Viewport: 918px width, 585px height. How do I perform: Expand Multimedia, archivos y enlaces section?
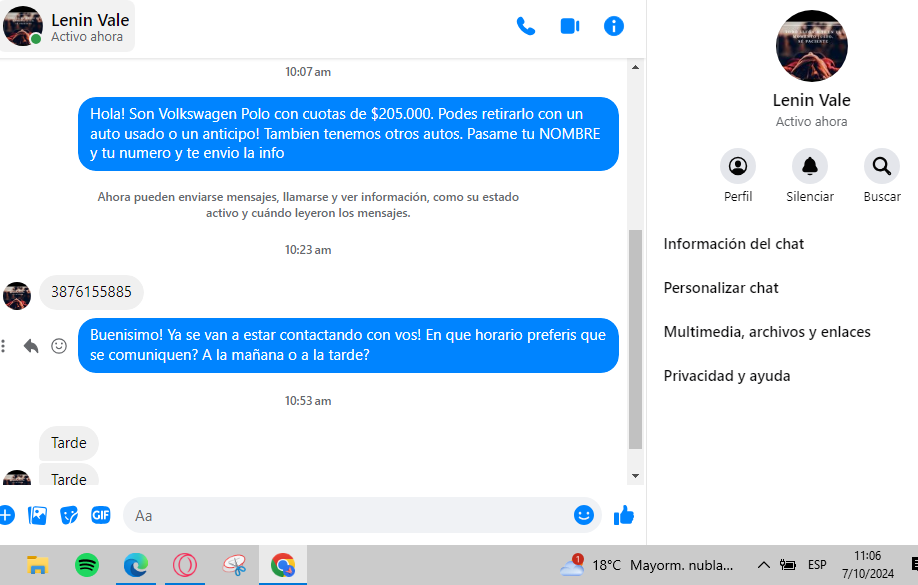(767, 332)
